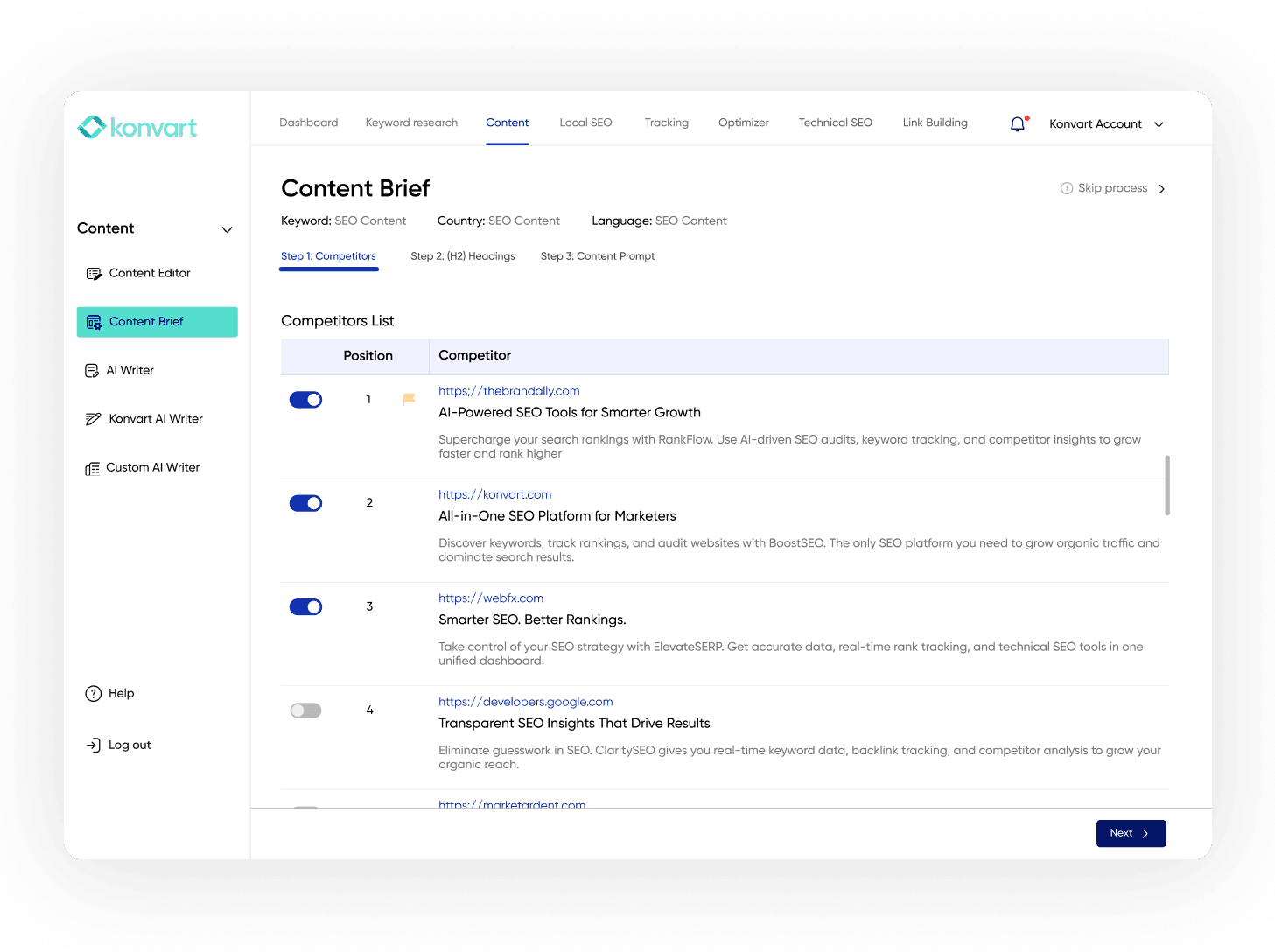Disable the toggle for konvart.com competitor
This screenshot has width=1275, height=952.
pyautogui.click(x=305, y=503)
